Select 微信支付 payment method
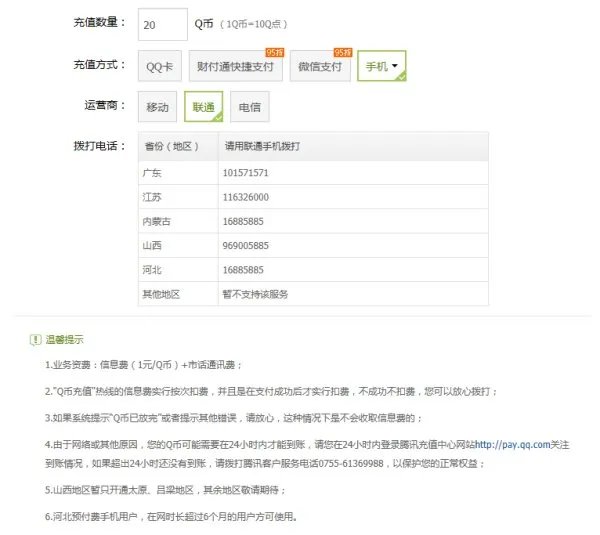 pyautogui.click(x=320, y=66)
